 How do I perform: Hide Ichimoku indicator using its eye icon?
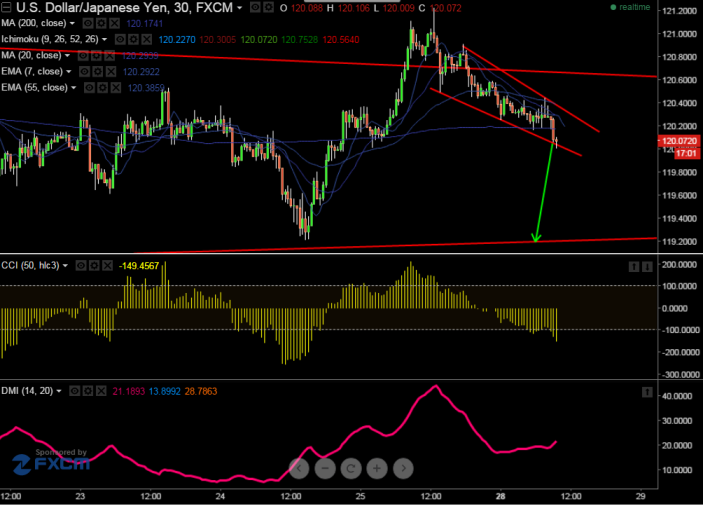point(120,39)
